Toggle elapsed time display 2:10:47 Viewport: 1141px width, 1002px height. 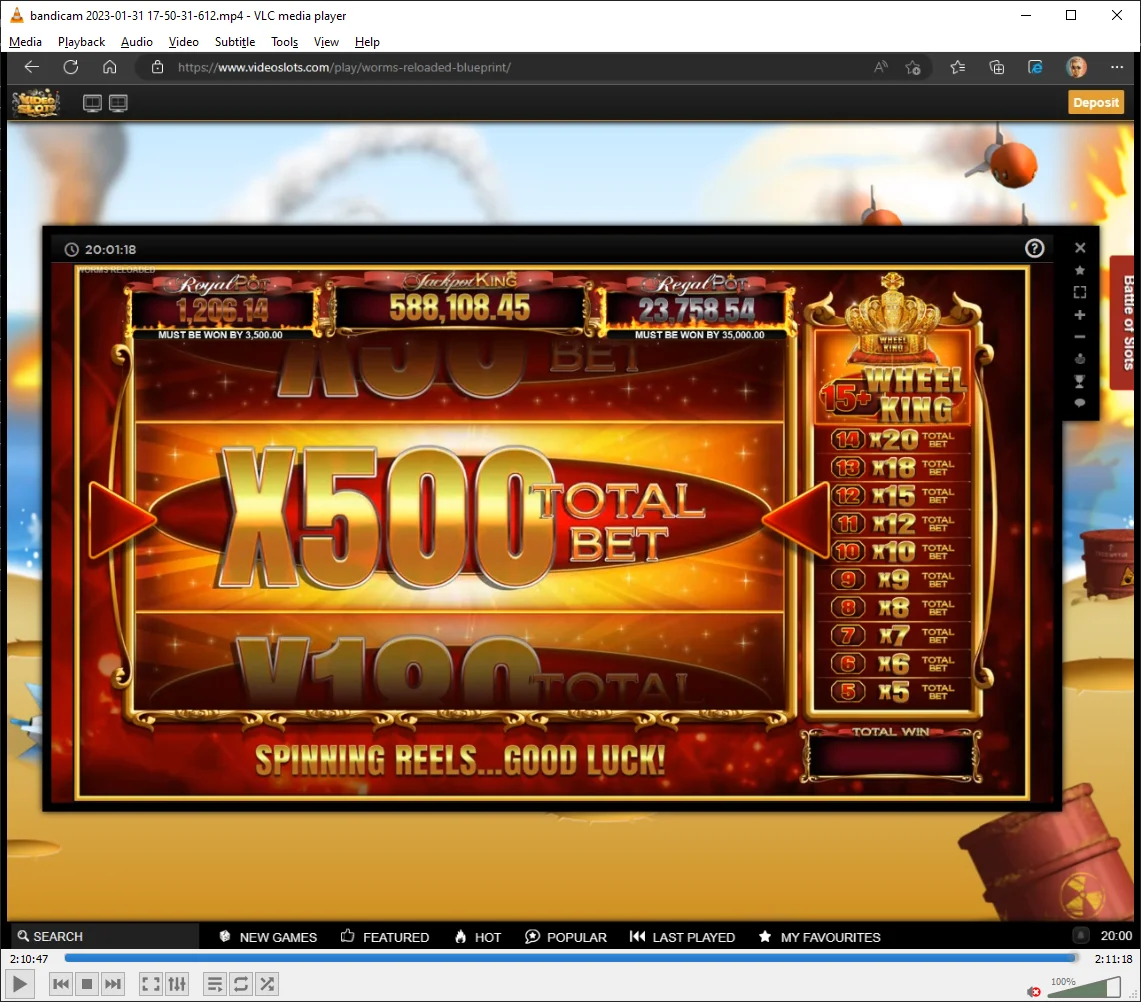29,959
